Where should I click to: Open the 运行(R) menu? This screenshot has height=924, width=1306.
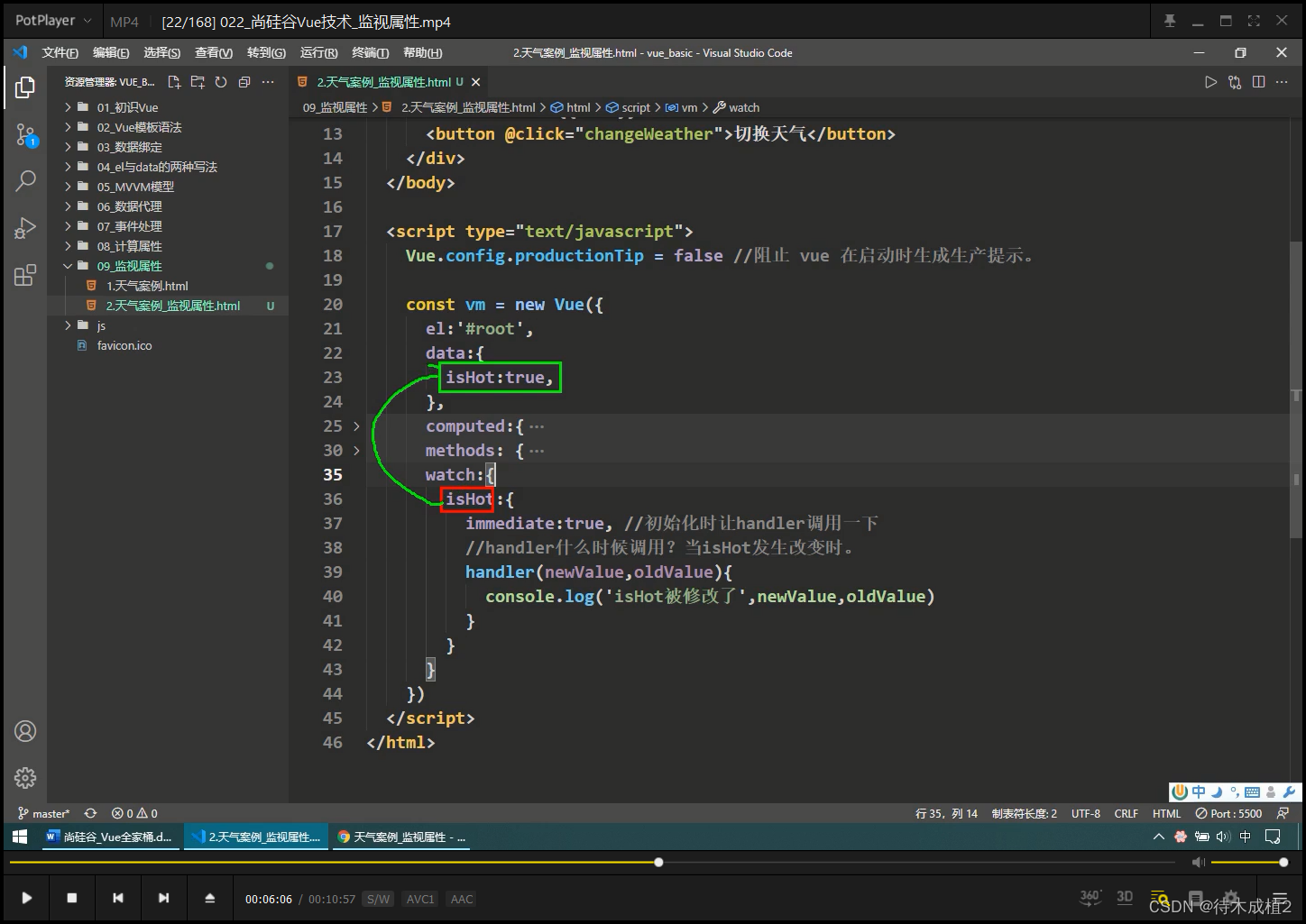[x=318, y=52]
